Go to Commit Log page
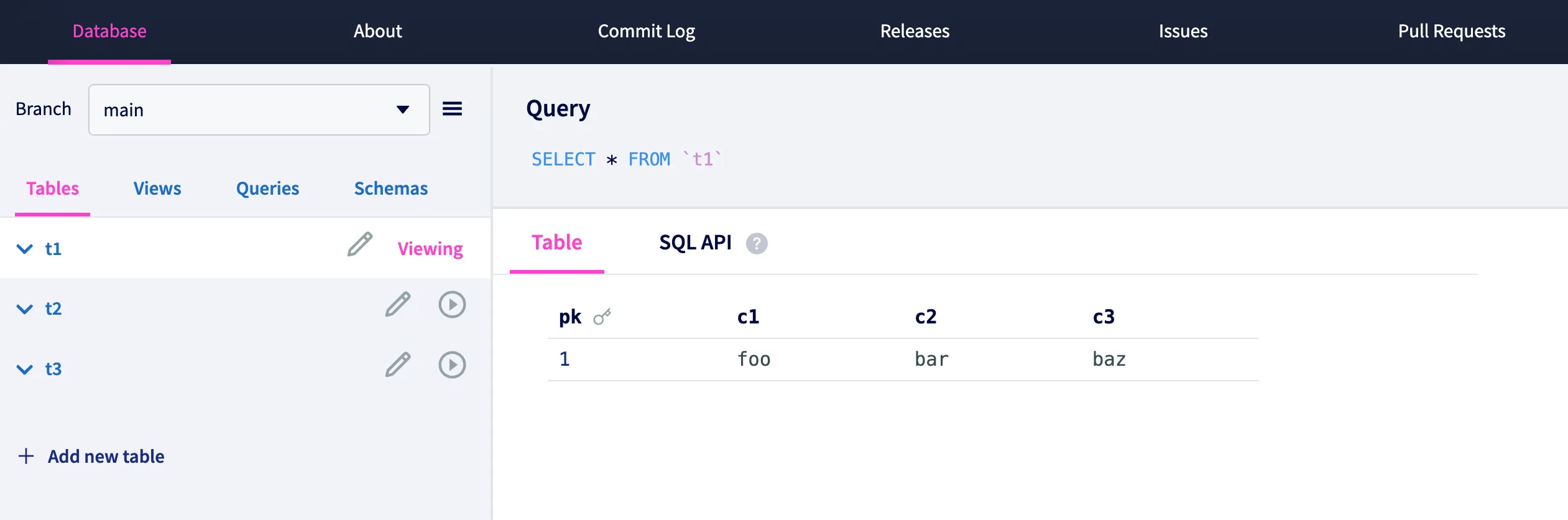The height and width of the screenshot is (520, 1568). tap(646, 31)
